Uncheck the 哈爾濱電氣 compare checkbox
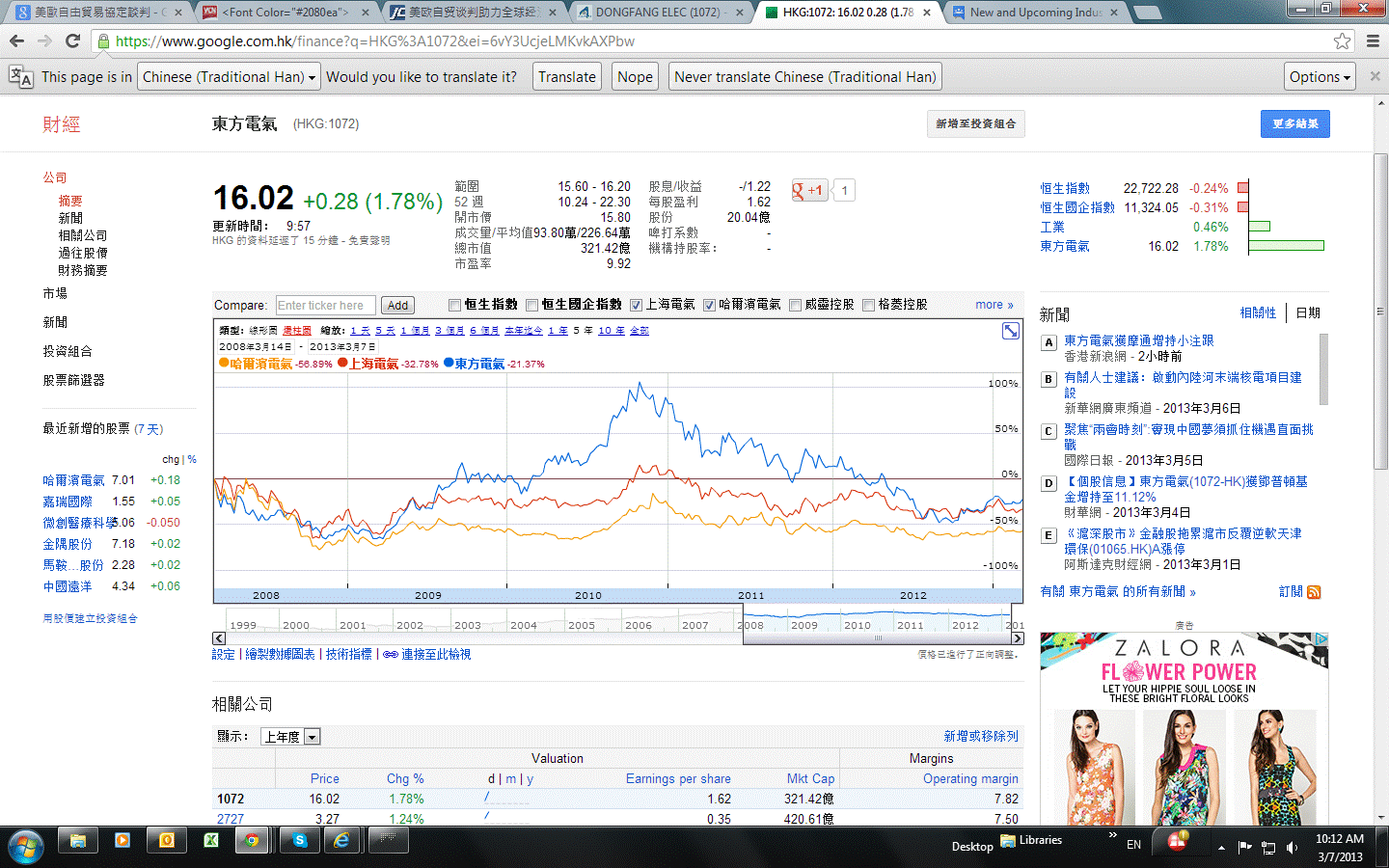Viewport: 1389px width, 868px height. click(x=709, y=306)
